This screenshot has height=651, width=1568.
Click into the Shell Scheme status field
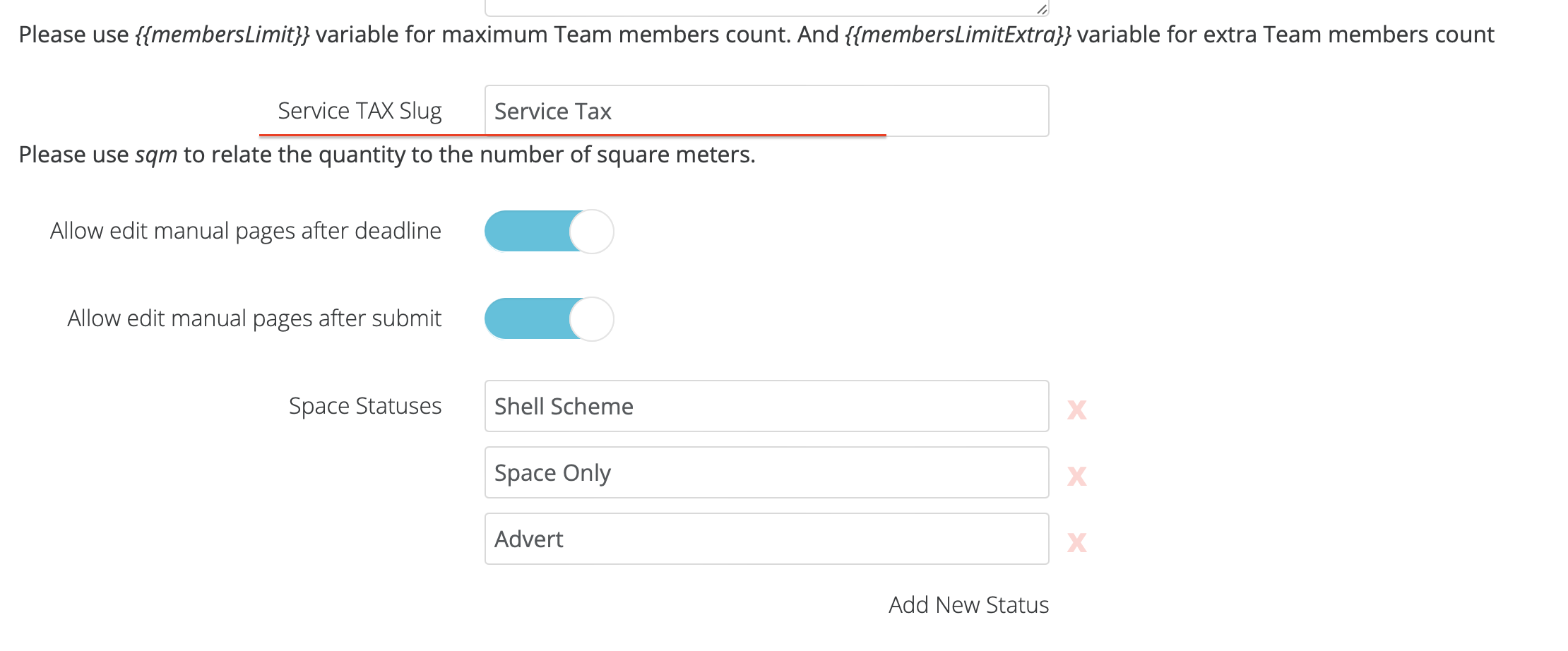[766, 406]
